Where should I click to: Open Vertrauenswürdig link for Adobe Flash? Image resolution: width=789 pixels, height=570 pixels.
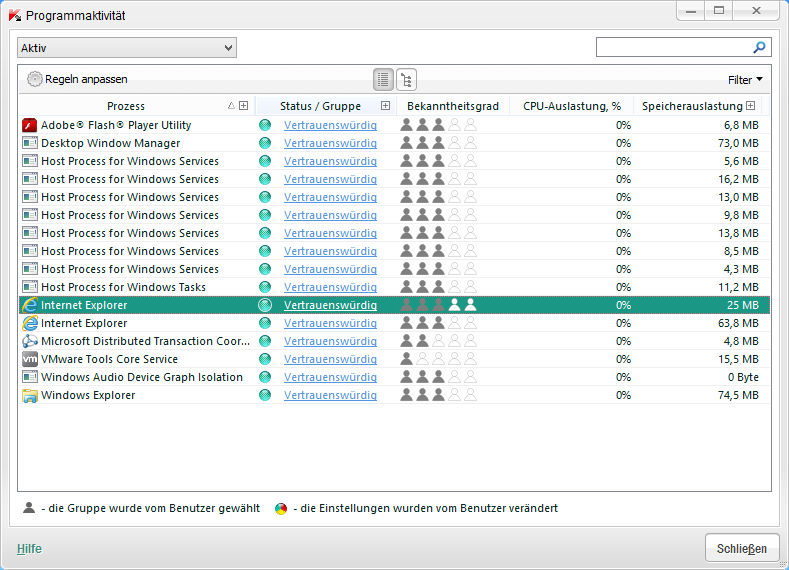click(330, 125)
